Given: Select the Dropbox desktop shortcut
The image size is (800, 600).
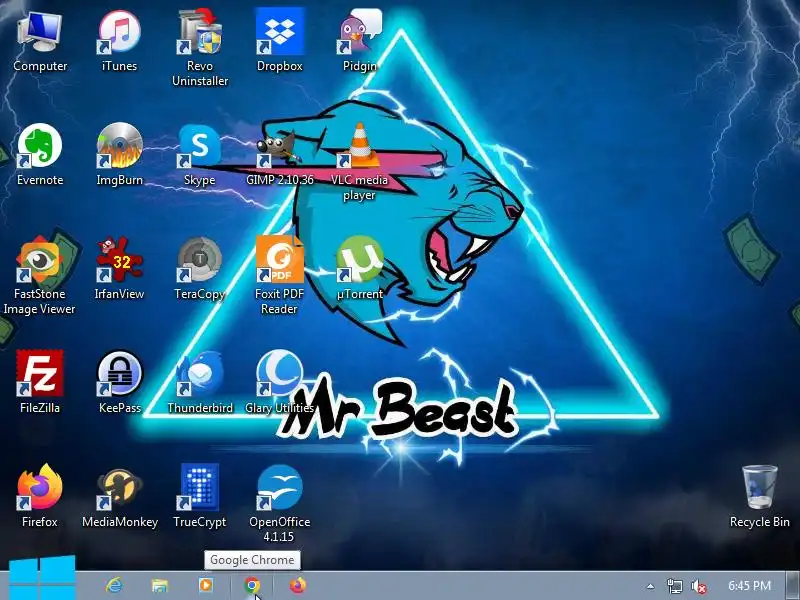Looking at the screenshot, I should [280, 32].
